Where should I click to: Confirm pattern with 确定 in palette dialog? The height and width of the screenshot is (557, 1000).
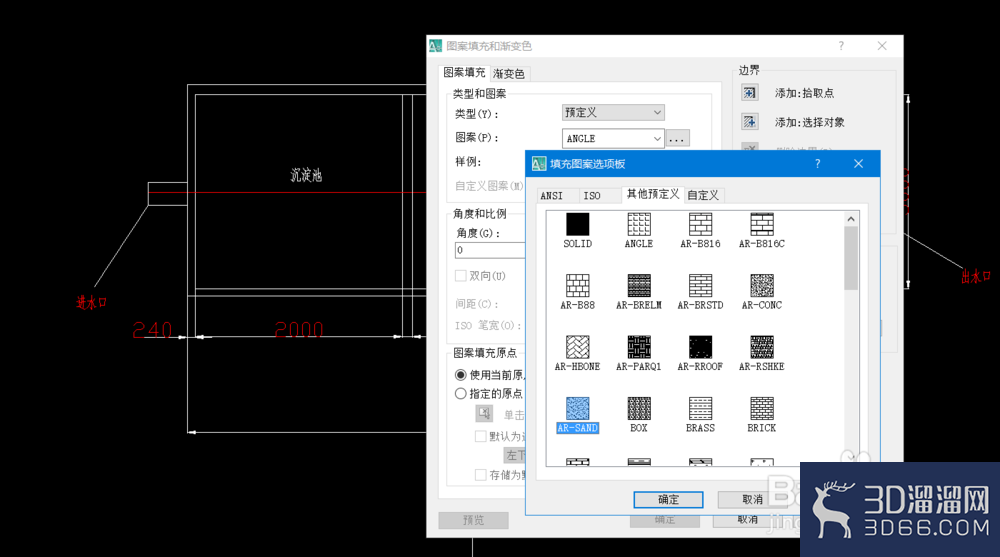pos(668,500)
